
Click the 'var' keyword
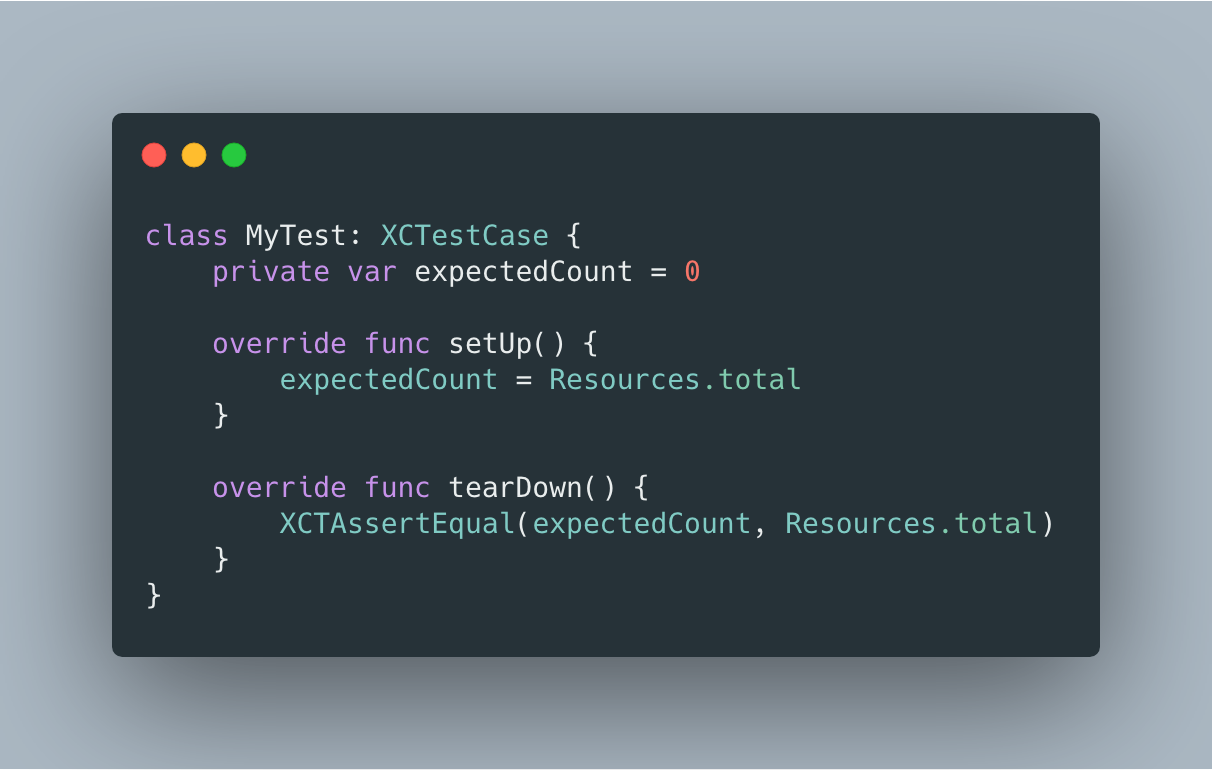coord(372,272)
